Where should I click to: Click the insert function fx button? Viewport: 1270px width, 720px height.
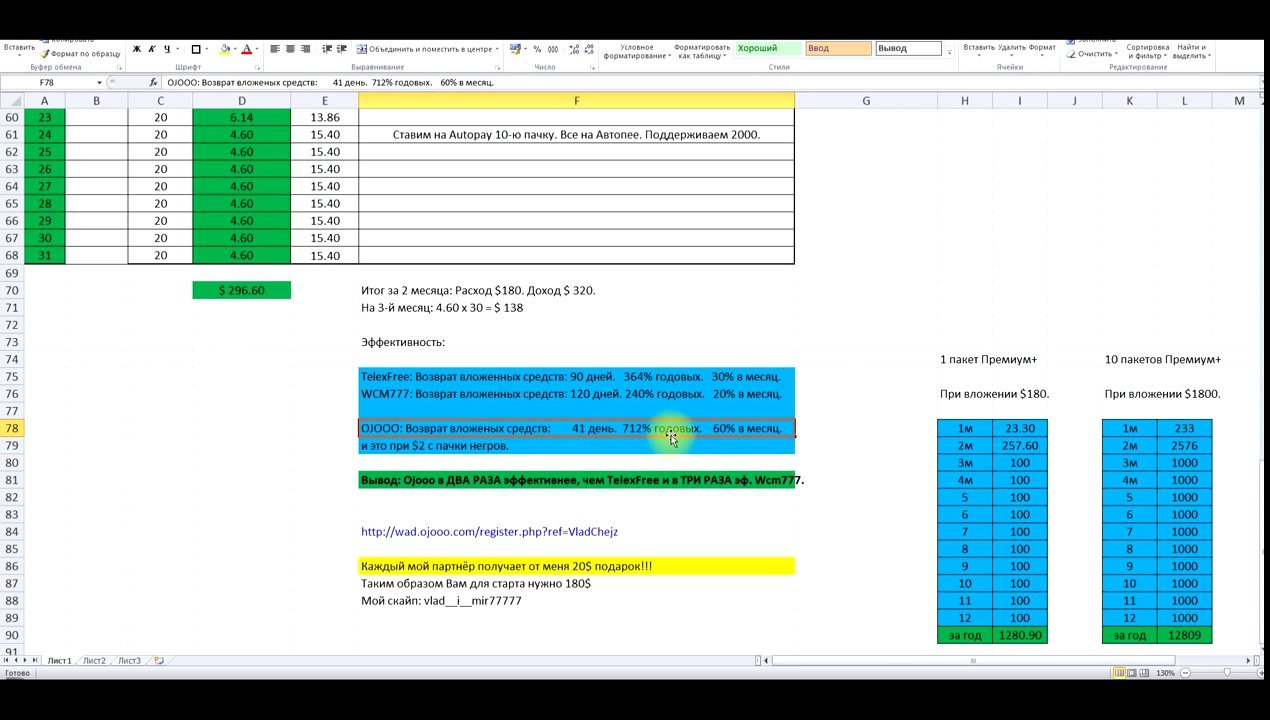153,82
